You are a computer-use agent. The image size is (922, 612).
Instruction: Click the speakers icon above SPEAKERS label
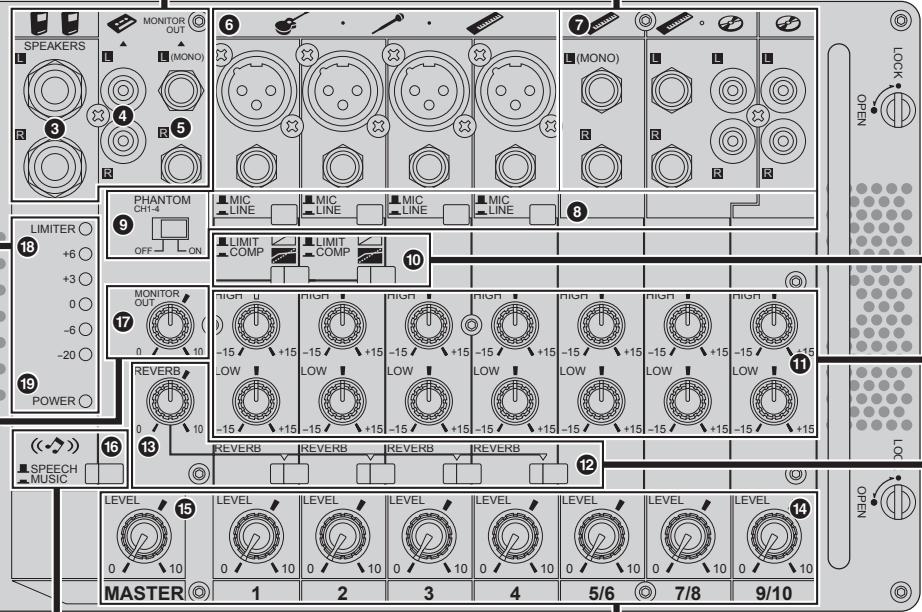point(54,24)
